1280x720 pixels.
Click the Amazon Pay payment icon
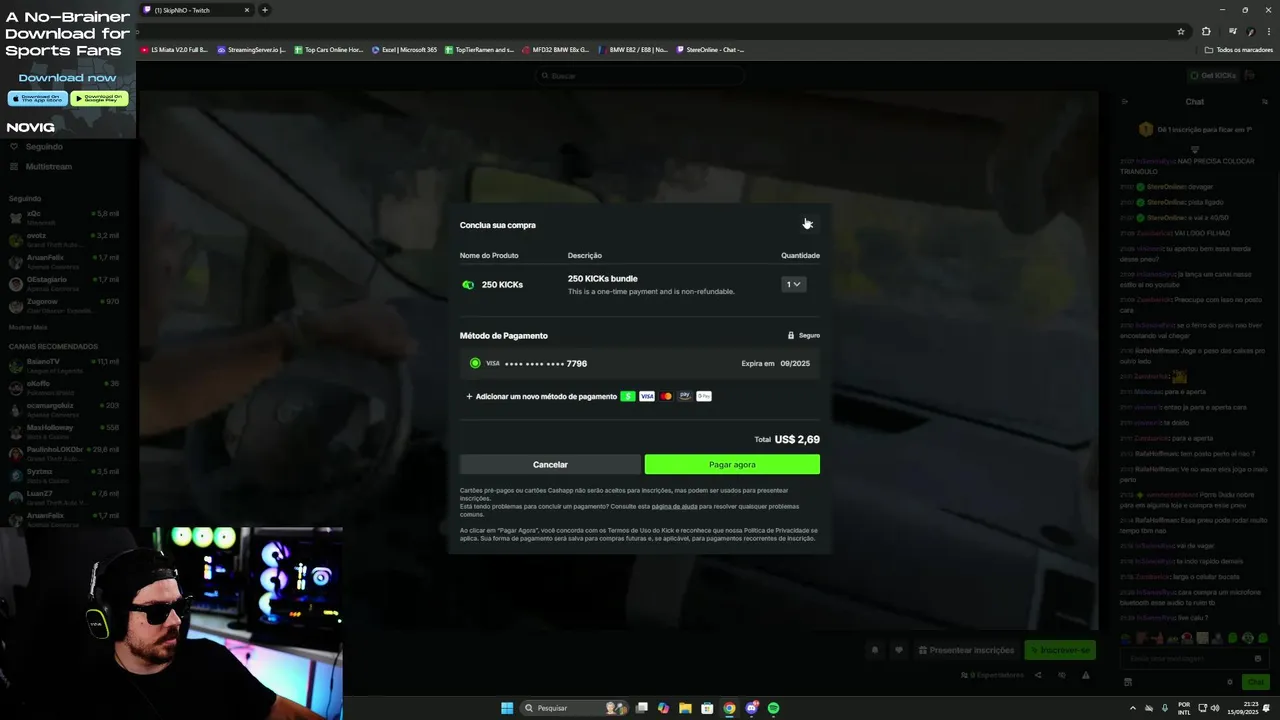click(x=685, y=396)
